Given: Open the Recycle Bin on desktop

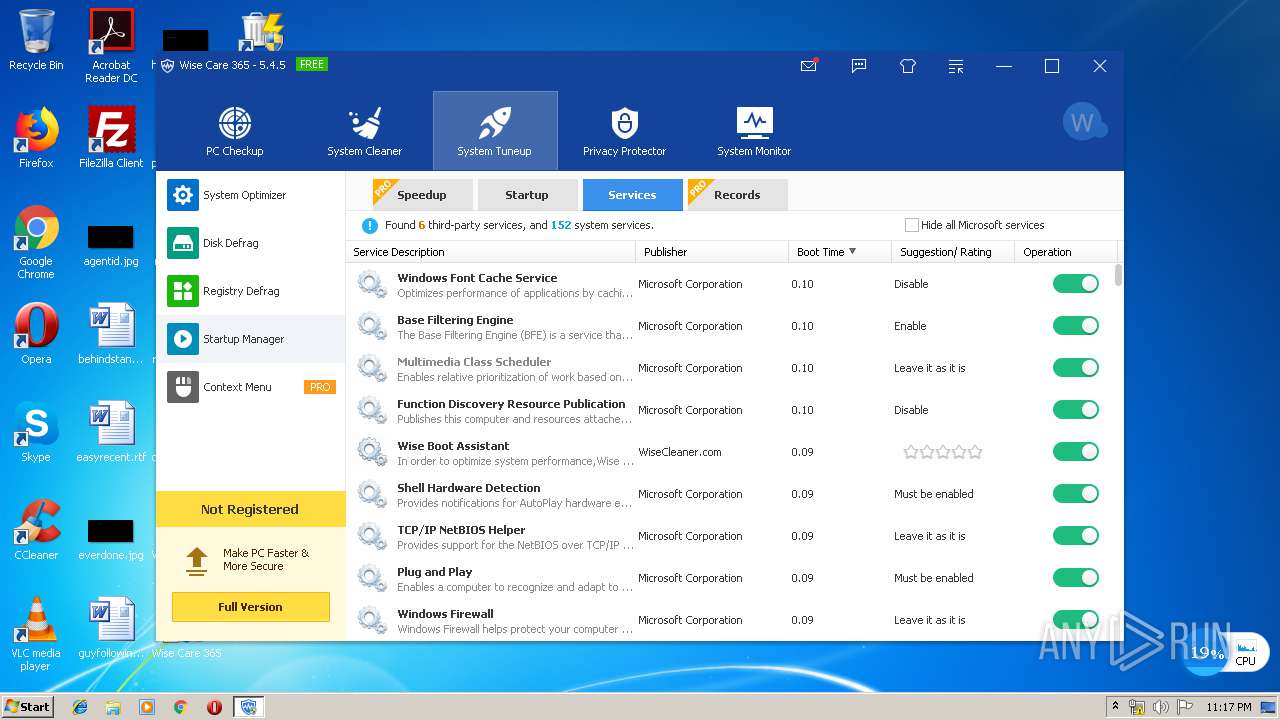Looking at the screenshot, I should [x=36, y=40].
